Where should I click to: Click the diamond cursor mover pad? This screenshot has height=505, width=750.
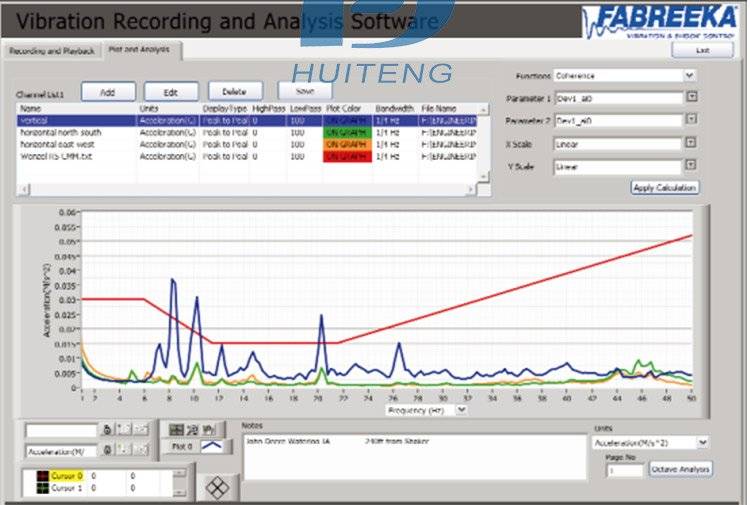[x=217, y=488]
